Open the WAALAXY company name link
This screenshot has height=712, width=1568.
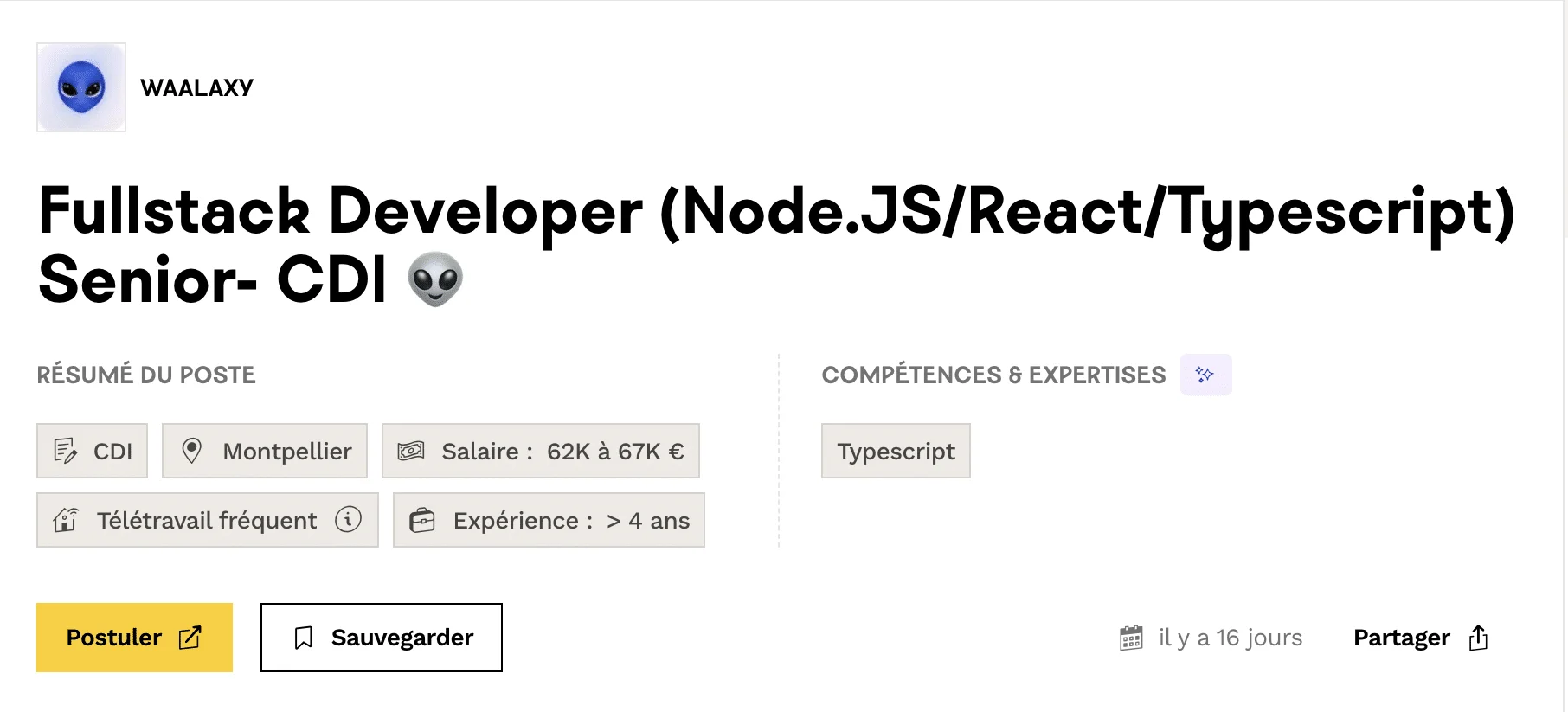(x=196, y=87)
